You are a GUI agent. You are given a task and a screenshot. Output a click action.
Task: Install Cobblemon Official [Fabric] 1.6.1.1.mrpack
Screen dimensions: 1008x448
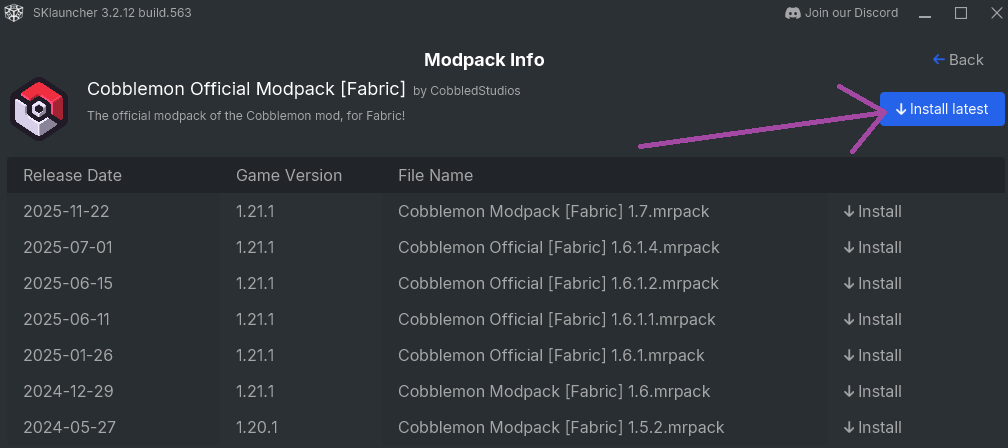click(x=872, y=319)
